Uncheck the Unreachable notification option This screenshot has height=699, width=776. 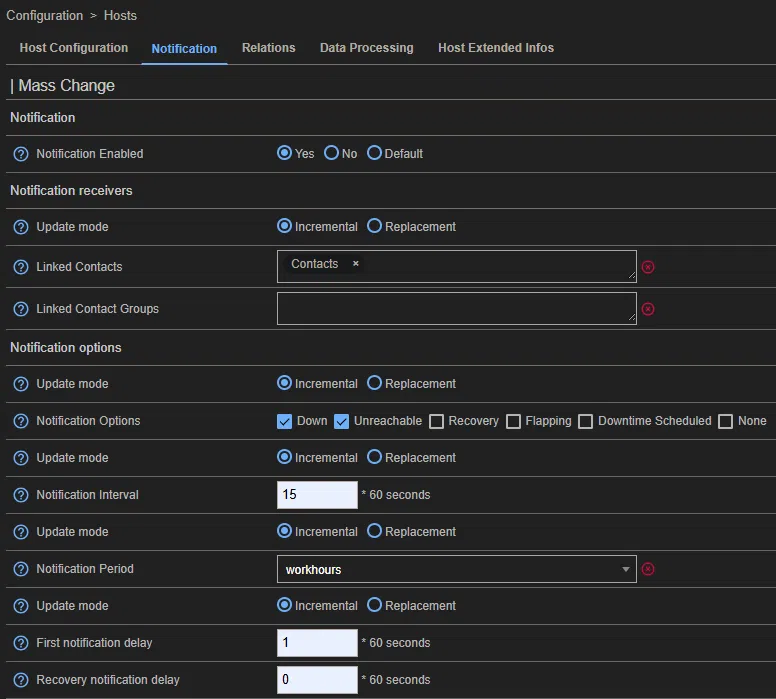[x=341, y=421]
